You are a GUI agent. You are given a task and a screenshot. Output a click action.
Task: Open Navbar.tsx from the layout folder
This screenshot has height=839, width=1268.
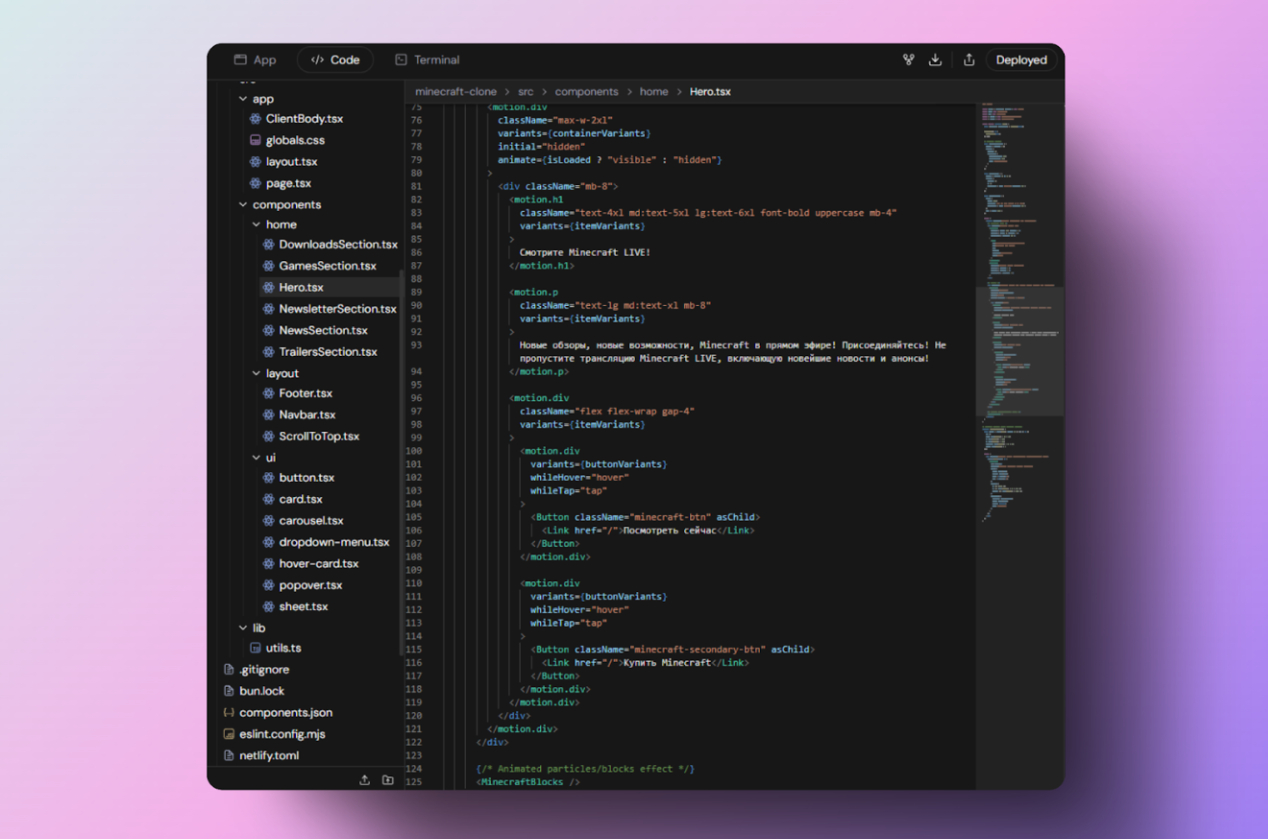pyautogui.click(x=307, y=415)
